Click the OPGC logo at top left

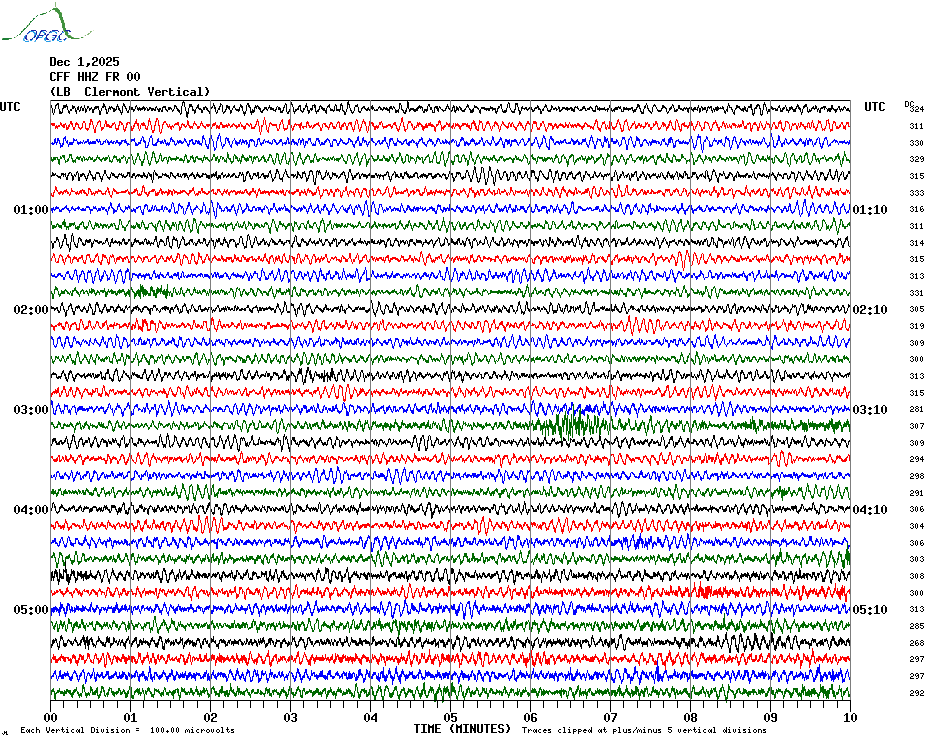point(47,24)
